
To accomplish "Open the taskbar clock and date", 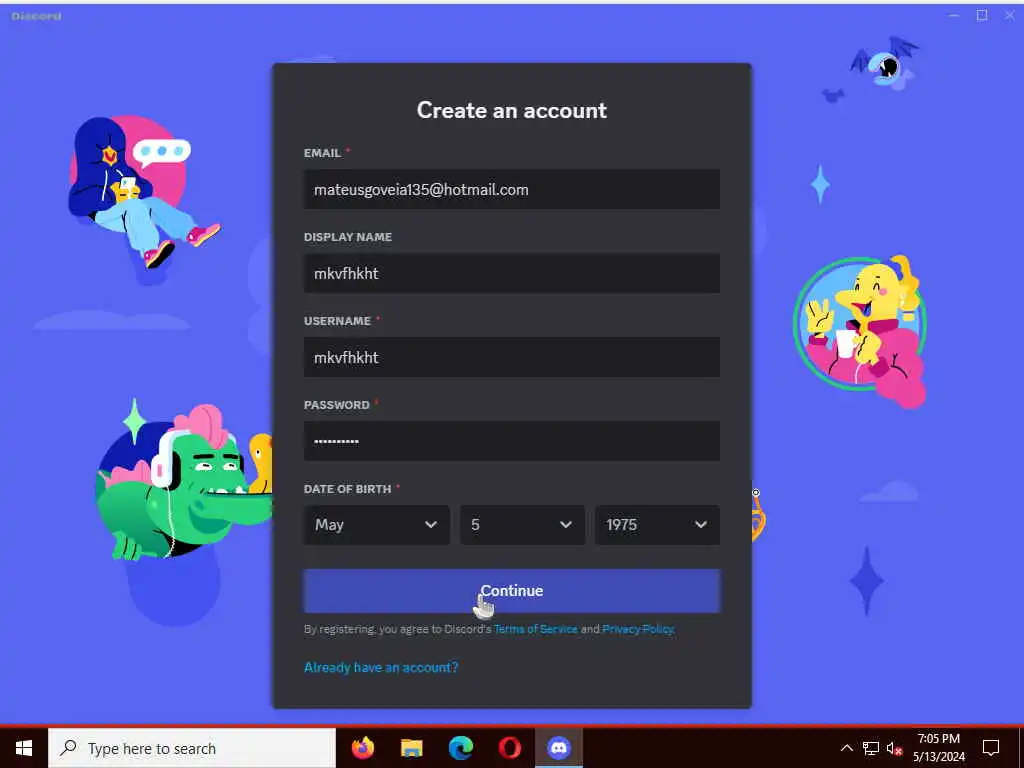I will (938, 748).
